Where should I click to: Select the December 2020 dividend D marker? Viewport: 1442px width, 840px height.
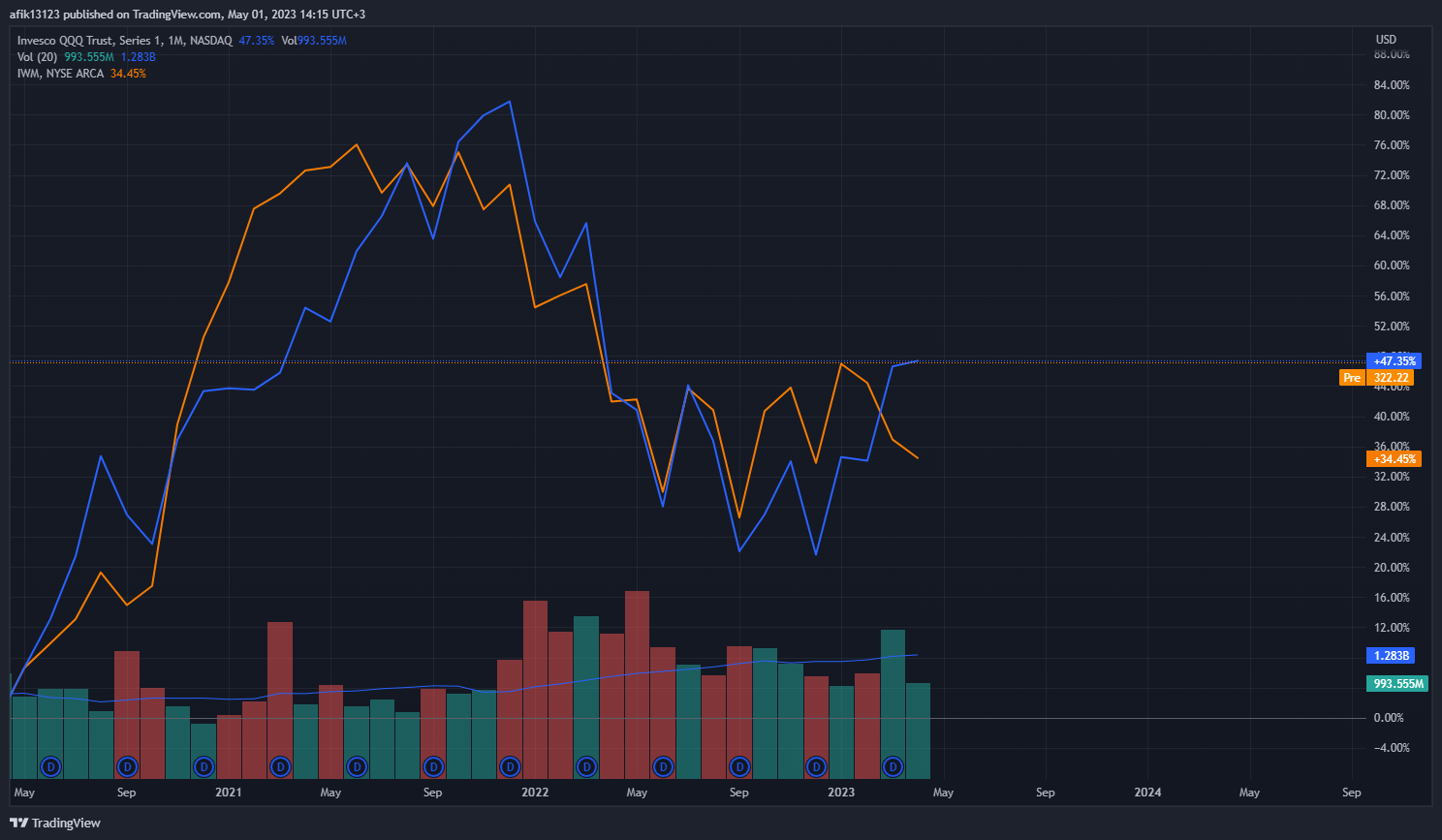pyautogui.click(x=204, y=767)
